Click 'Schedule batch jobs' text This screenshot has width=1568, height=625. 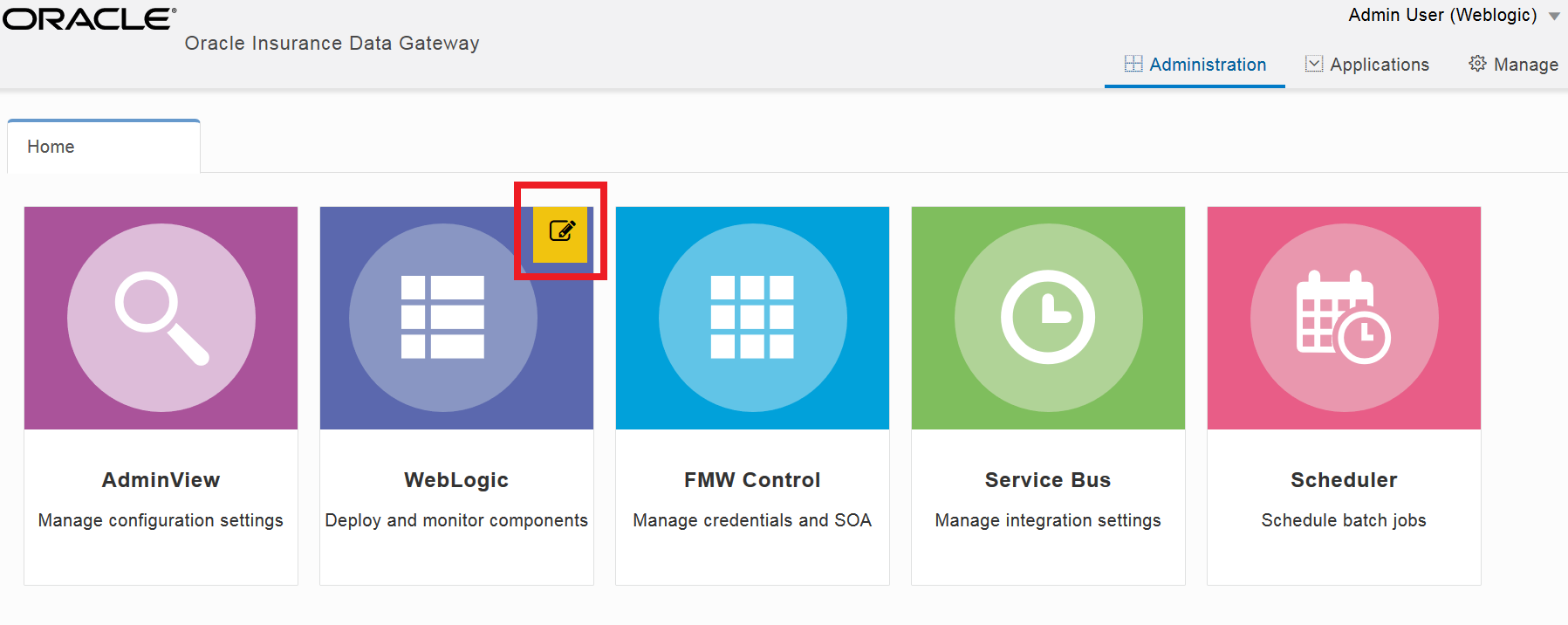pyautogui.click(x=1344, y=520)
